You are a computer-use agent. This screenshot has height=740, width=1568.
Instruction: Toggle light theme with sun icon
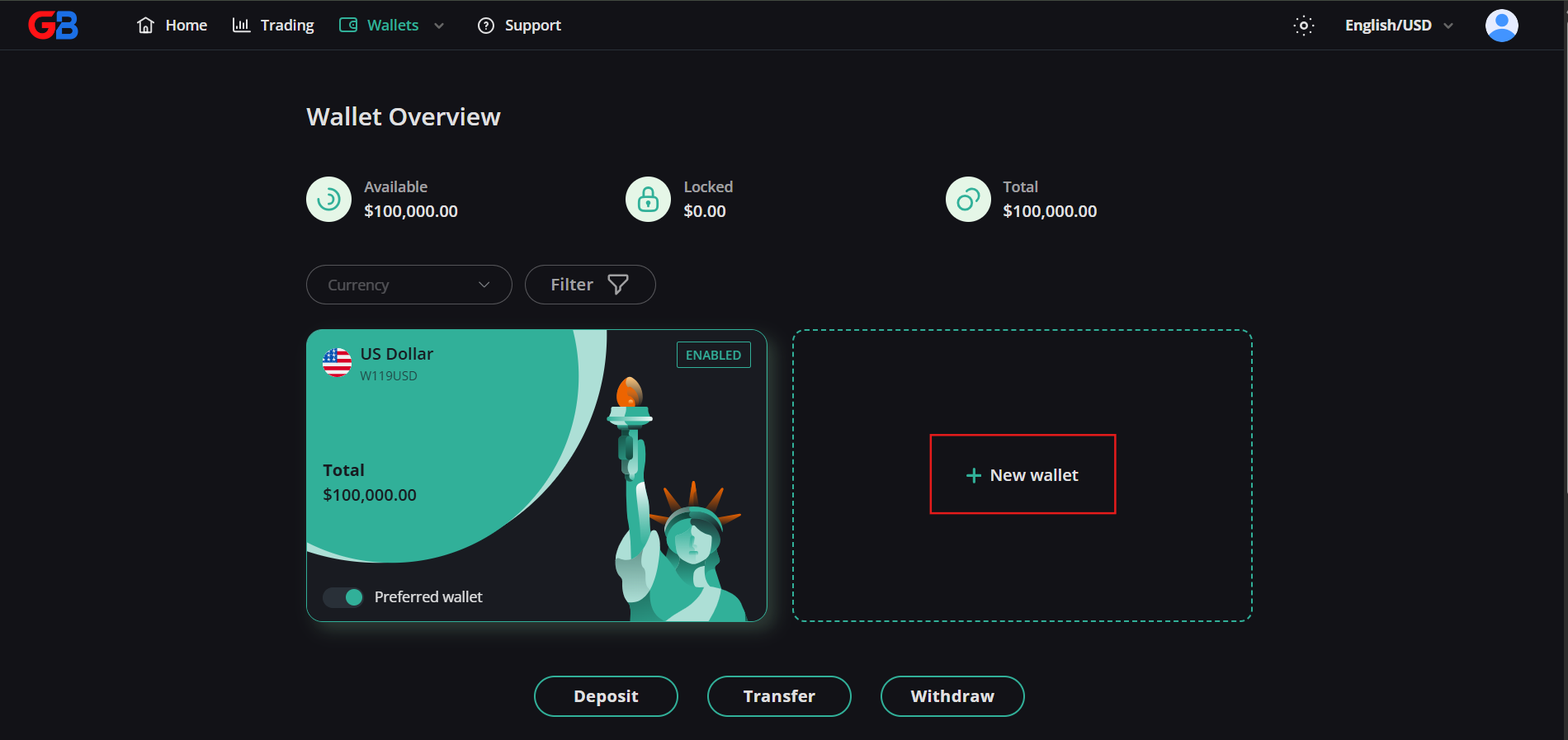[x=1304, y=26]
